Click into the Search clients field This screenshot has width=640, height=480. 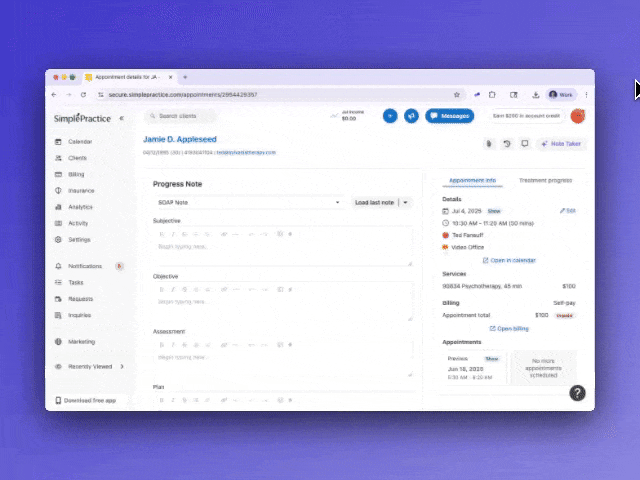click(x=180, y=116)
